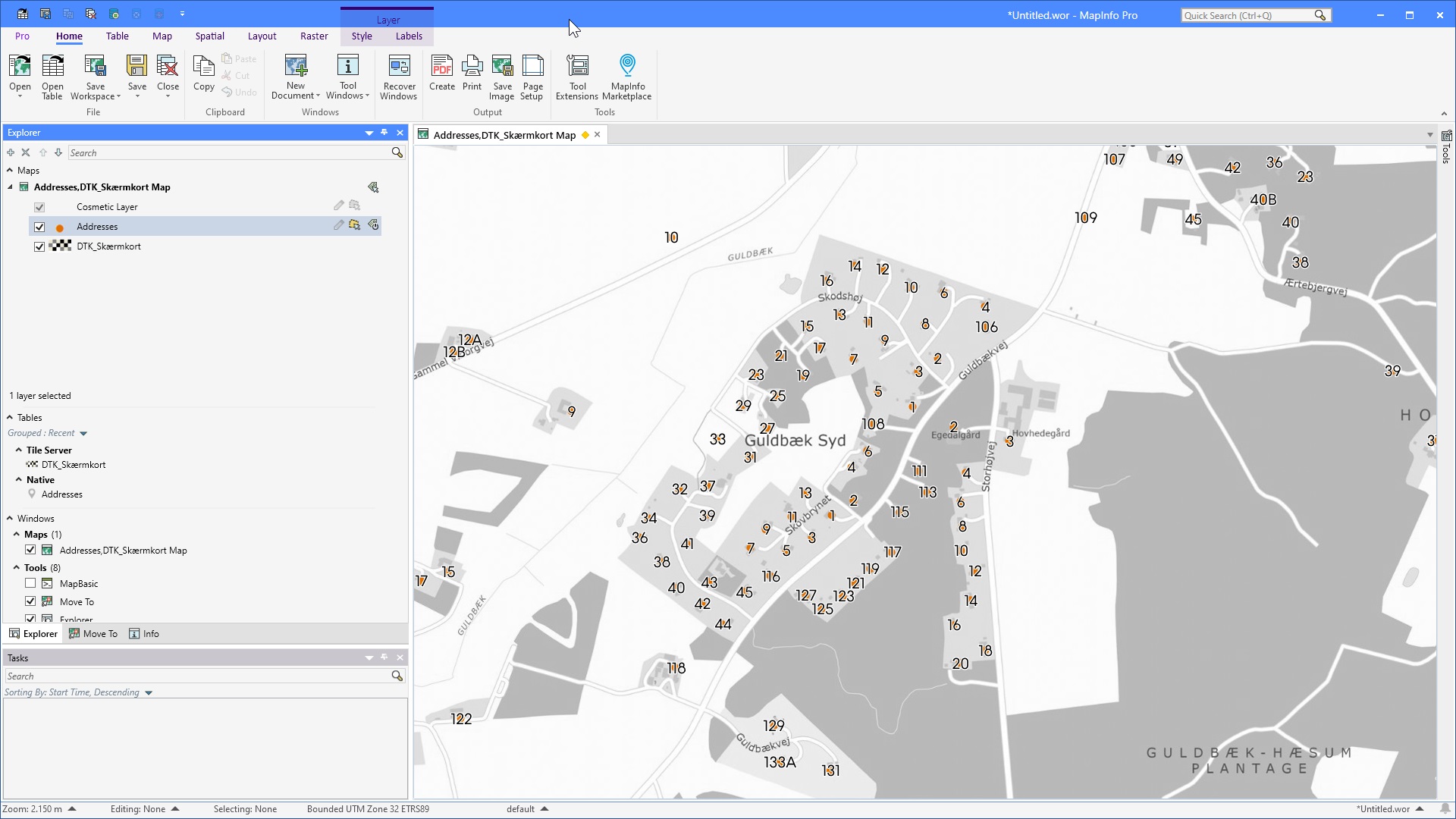Click the Print icon in Output group

pyautogui.click(x=472, y=66)
